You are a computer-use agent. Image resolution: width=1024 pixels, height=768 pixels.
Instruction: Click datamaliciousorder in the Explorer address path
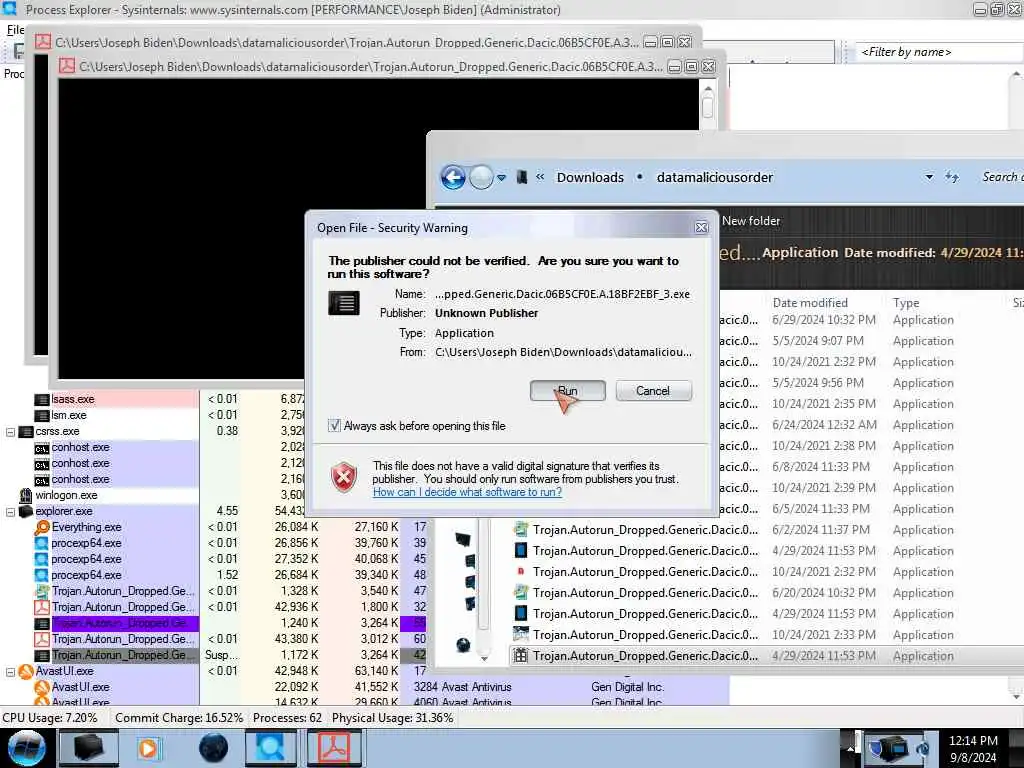tap(714, 177)
